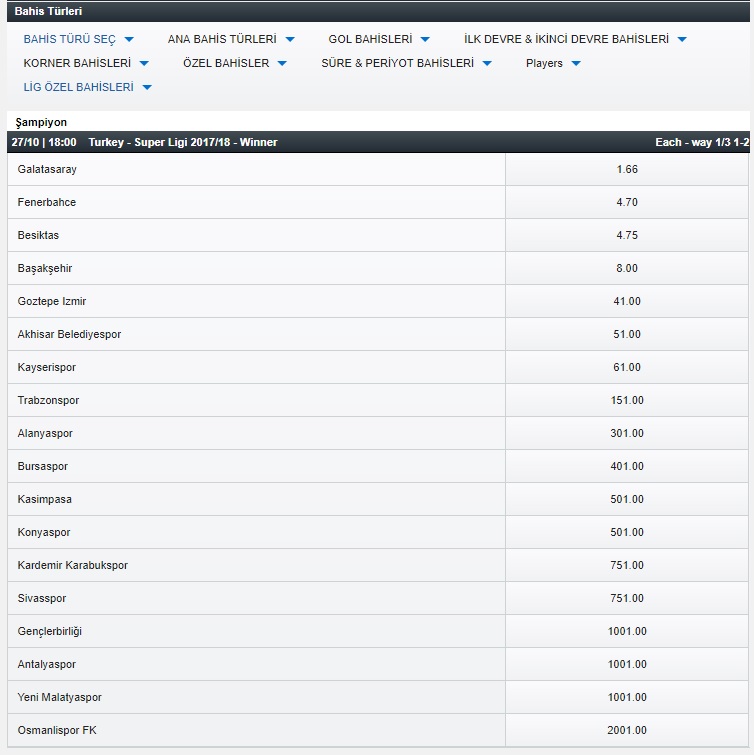Viewport: 754px width, 755px height.
Task: Click the Kardemir Karabukspor team name
Action: (73, 565)
